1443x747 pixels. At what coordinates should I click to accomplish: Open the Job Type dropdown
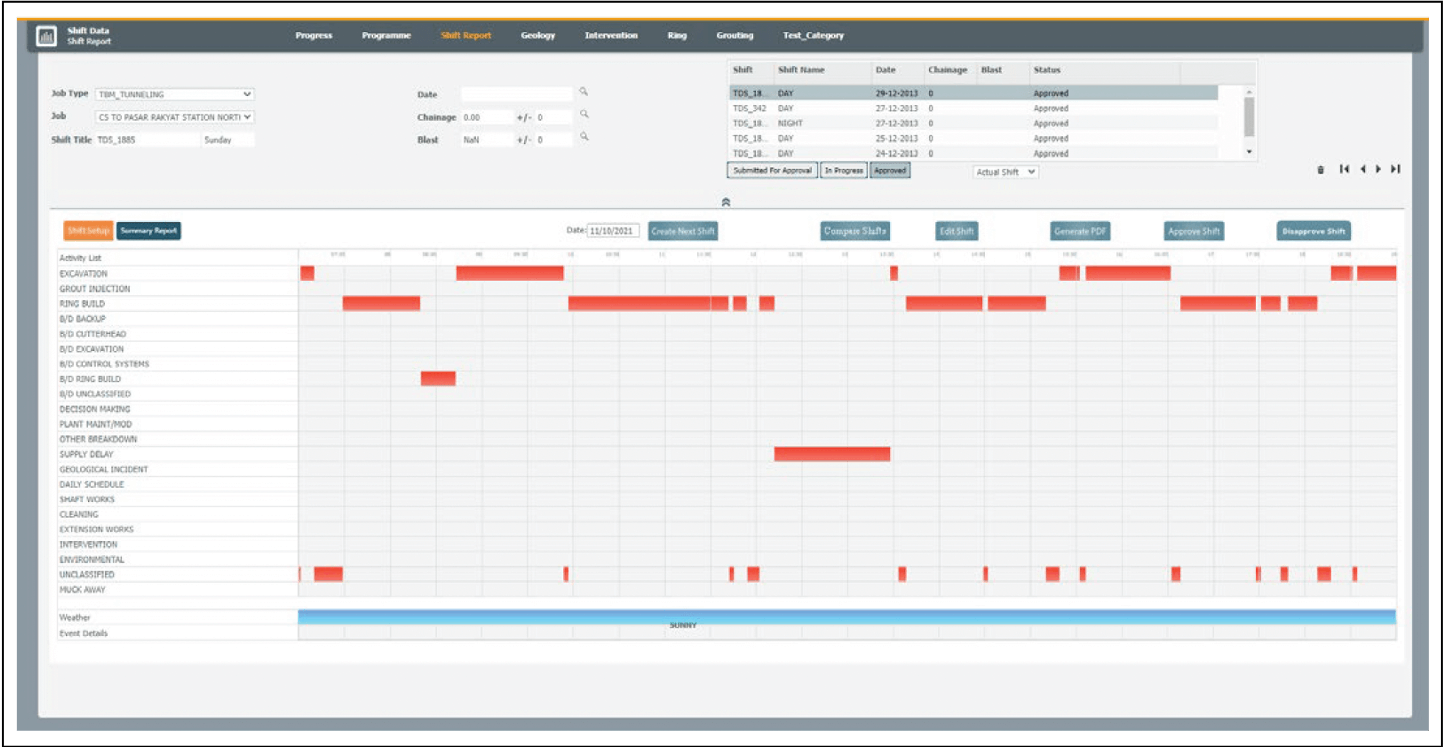tap(175, 94)
